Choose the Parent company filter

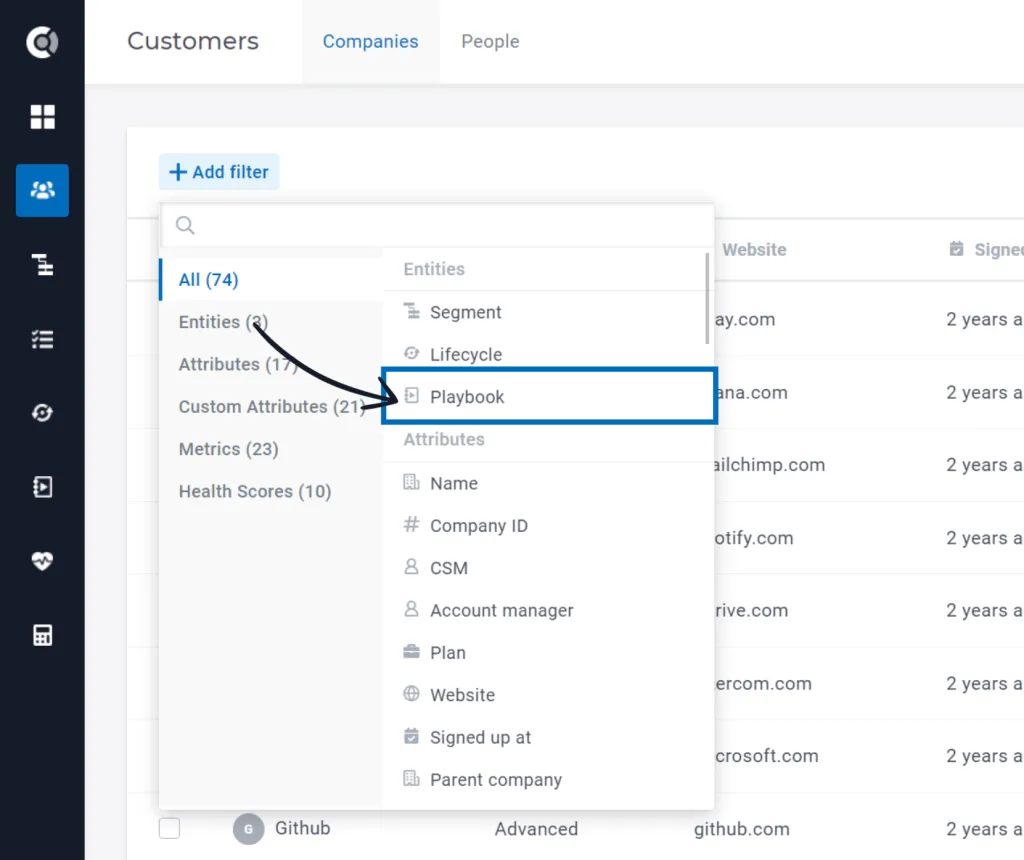[x=547, y=780]
